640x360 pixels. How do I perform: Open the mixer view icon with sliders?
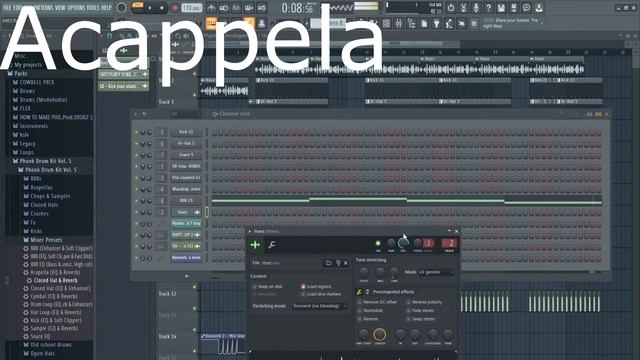pos(399,24)
